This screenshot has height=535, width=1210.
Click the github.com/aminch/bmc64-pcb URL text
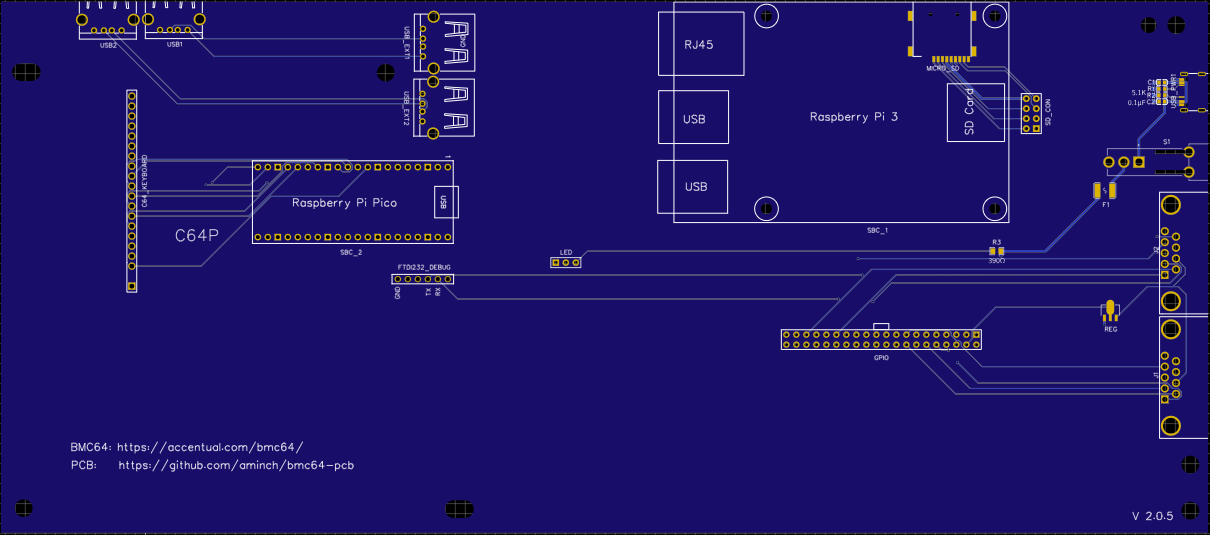(237, 466)
